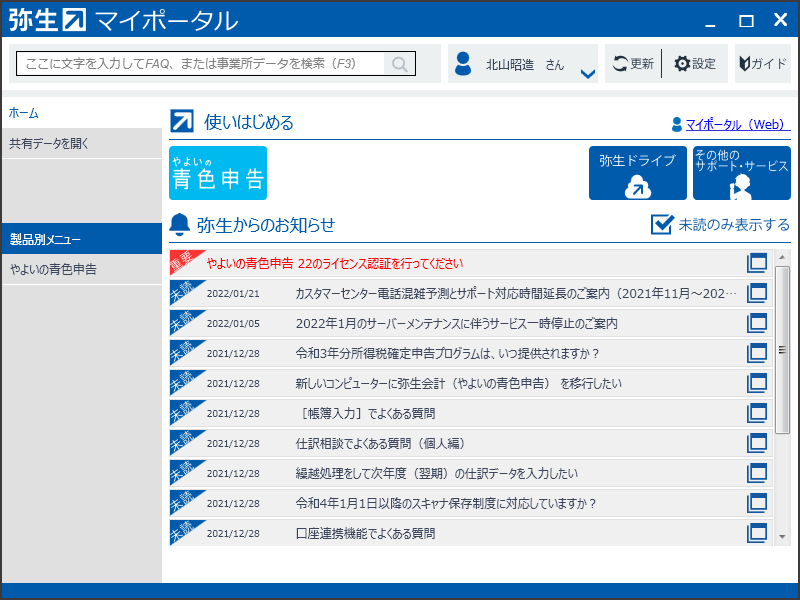Click the 更新 refresh button
800x600 pixels.
[633, 64]
